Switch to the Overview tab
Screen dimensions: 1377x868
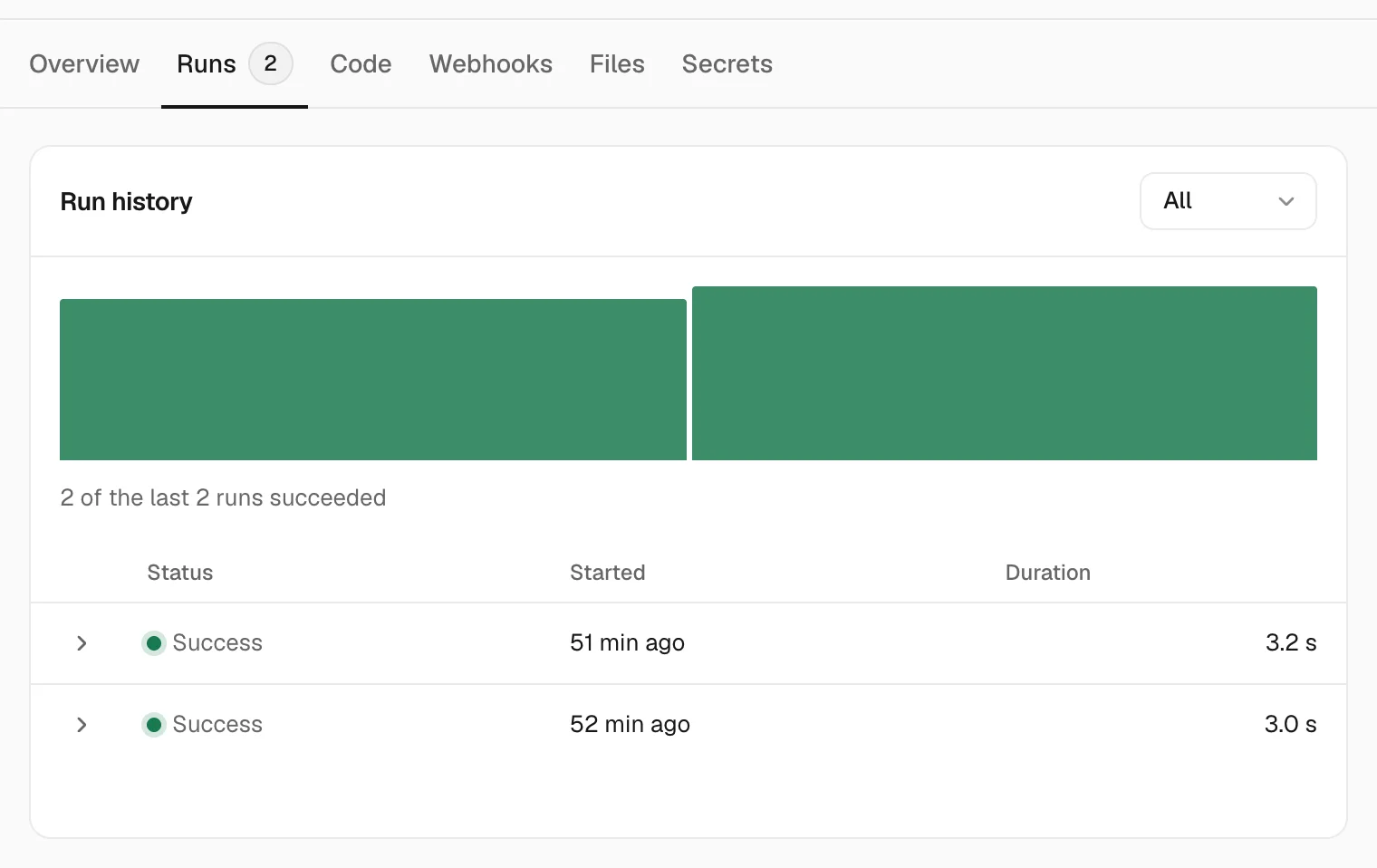[x=84, y=63]
